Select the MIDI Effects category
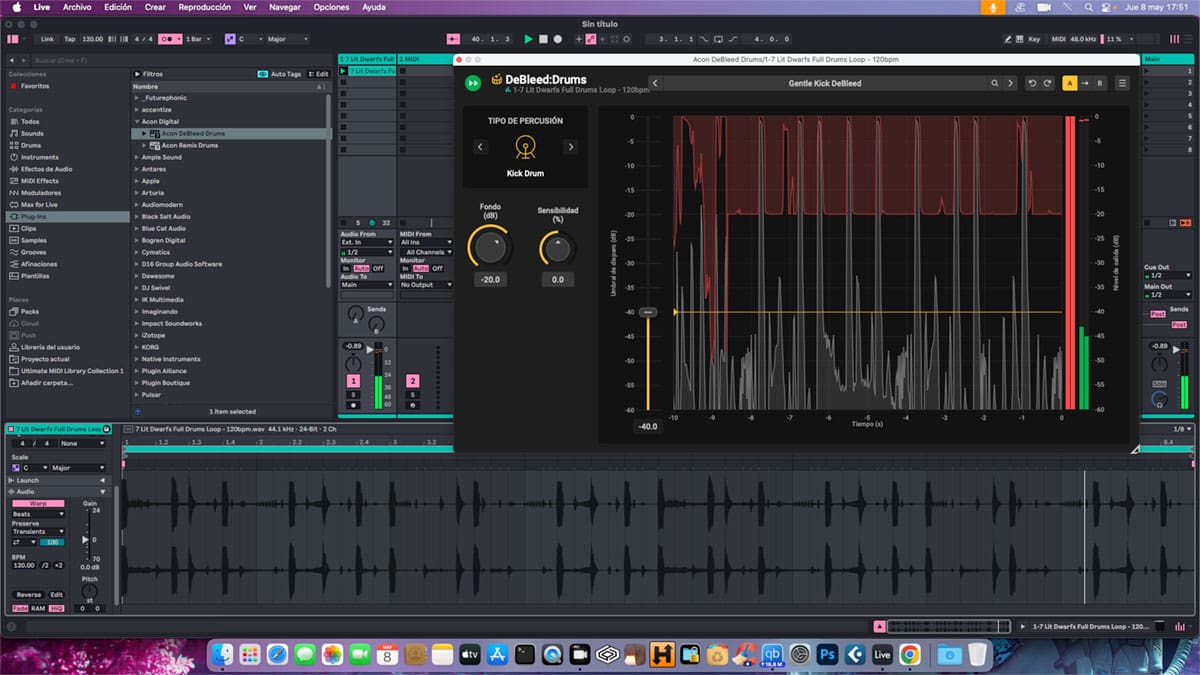Viewport: 1200px width, 675px height. coord(39,181)
